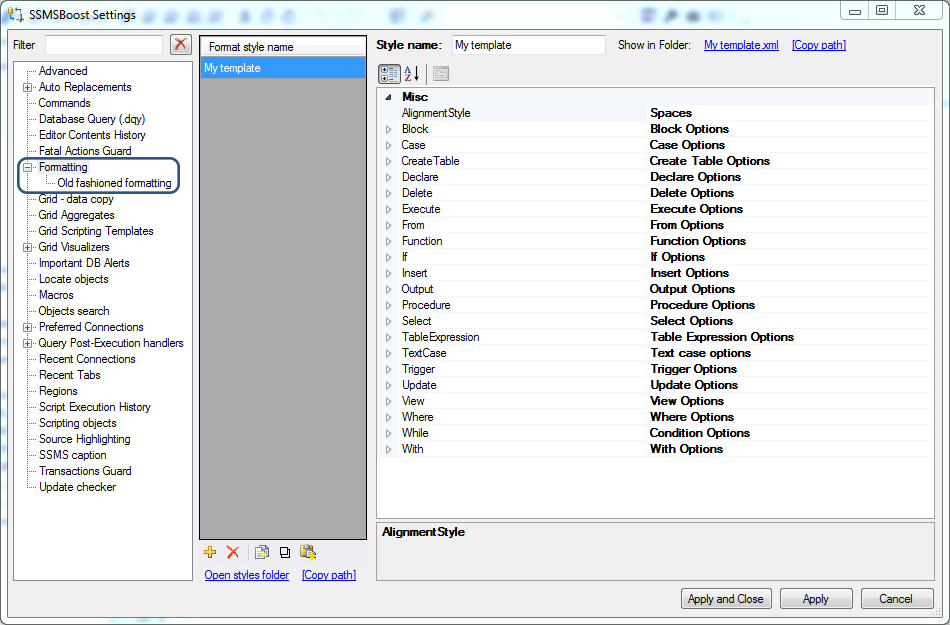
Task: Click the Categorized view icon in the property grid
Action: coord(389,74)
